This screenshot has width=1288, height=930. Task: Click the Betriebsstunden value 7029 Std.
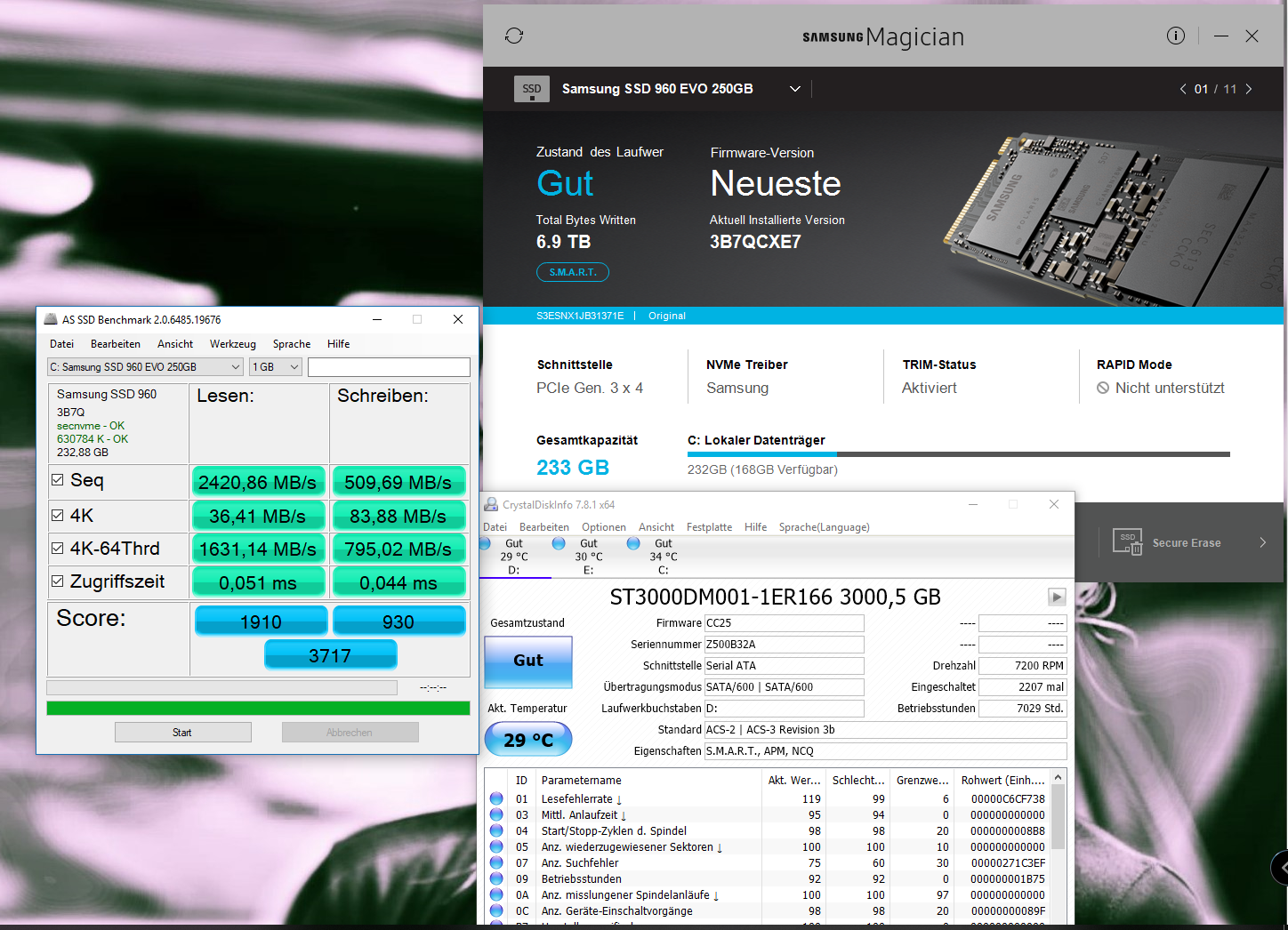pos(1022,709)
